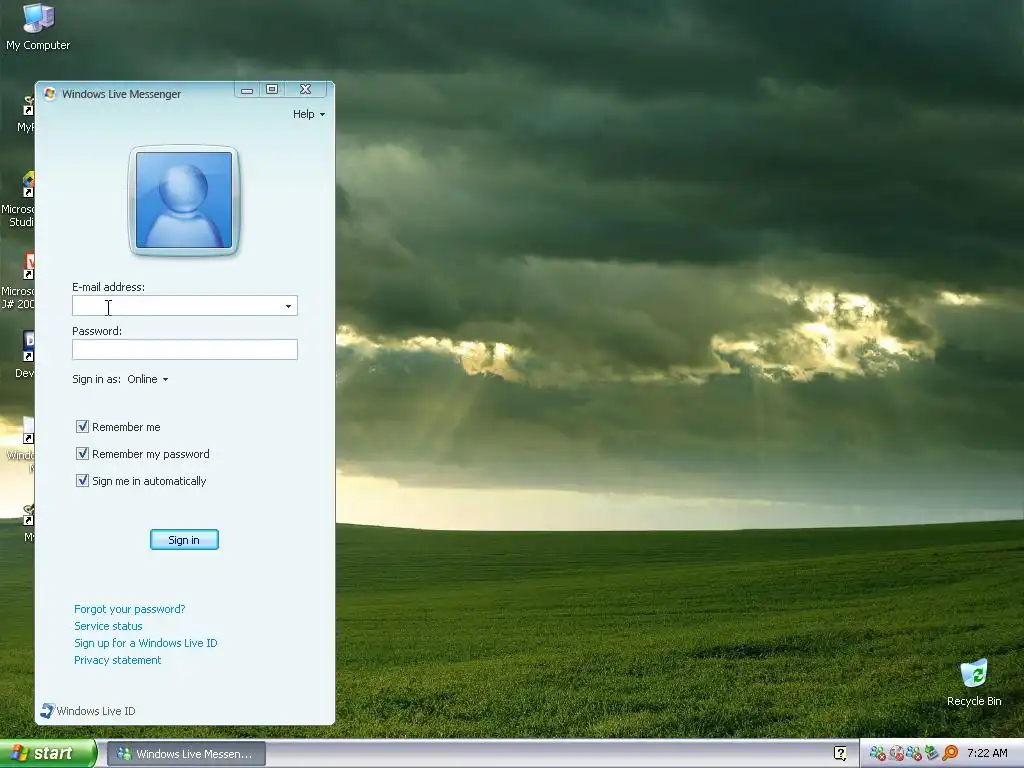The image size is (1024, 768).
Task: Open the Service status link
Action: (x=108, y=626)
